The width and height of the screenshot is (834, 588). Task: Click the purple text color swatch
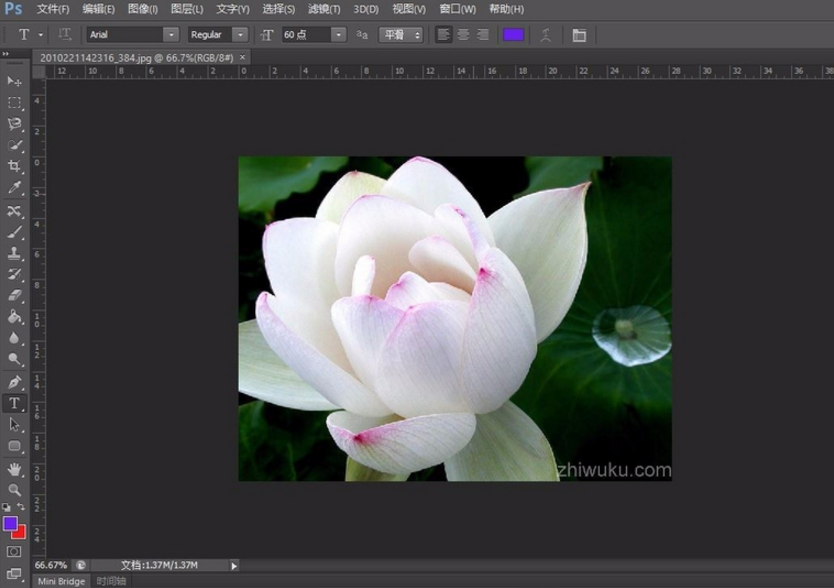coord(513,34)
